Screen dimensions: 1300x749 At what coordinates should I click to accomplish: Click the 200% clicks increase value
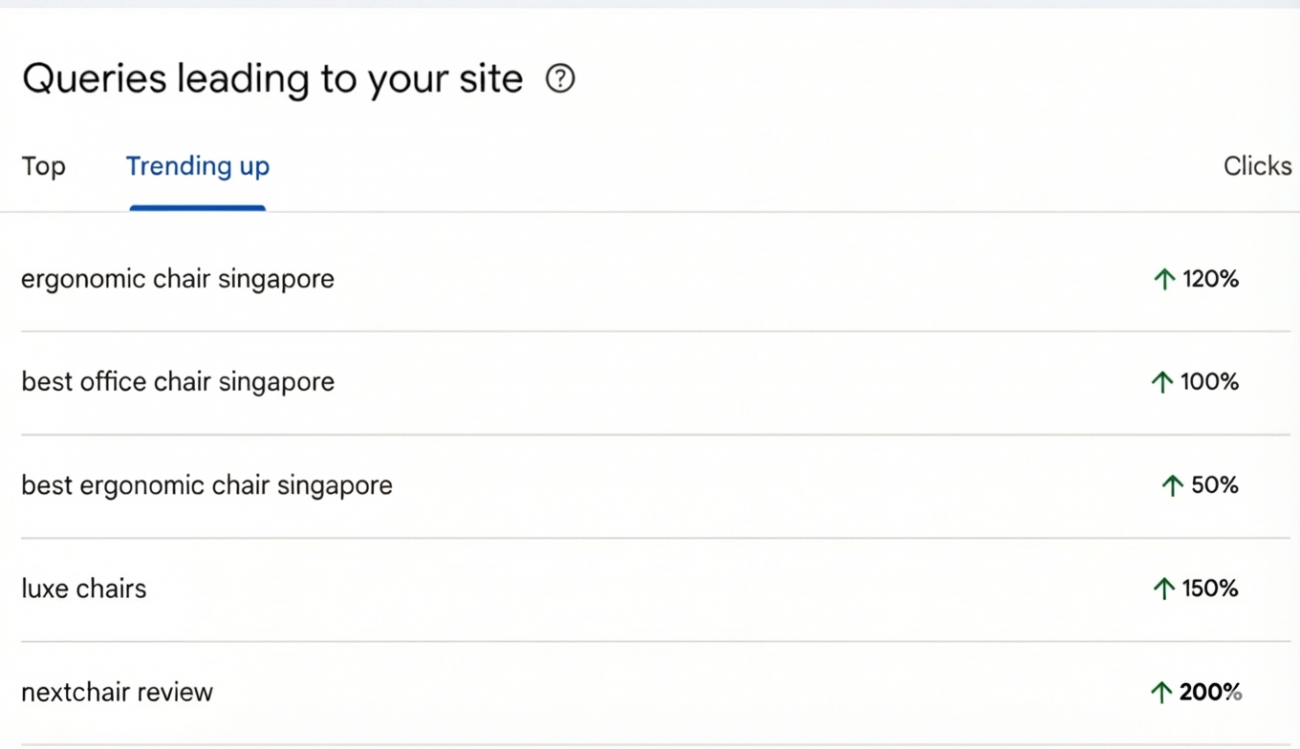[x=1210, y=692]
